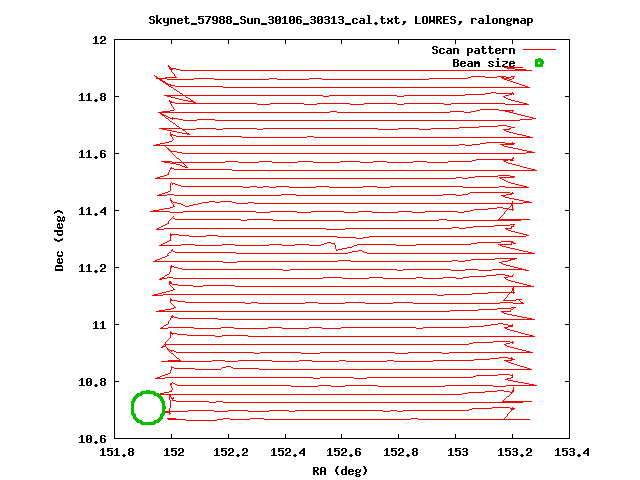Click the RA axis tick label 152.6

click(x=344, y=452)
